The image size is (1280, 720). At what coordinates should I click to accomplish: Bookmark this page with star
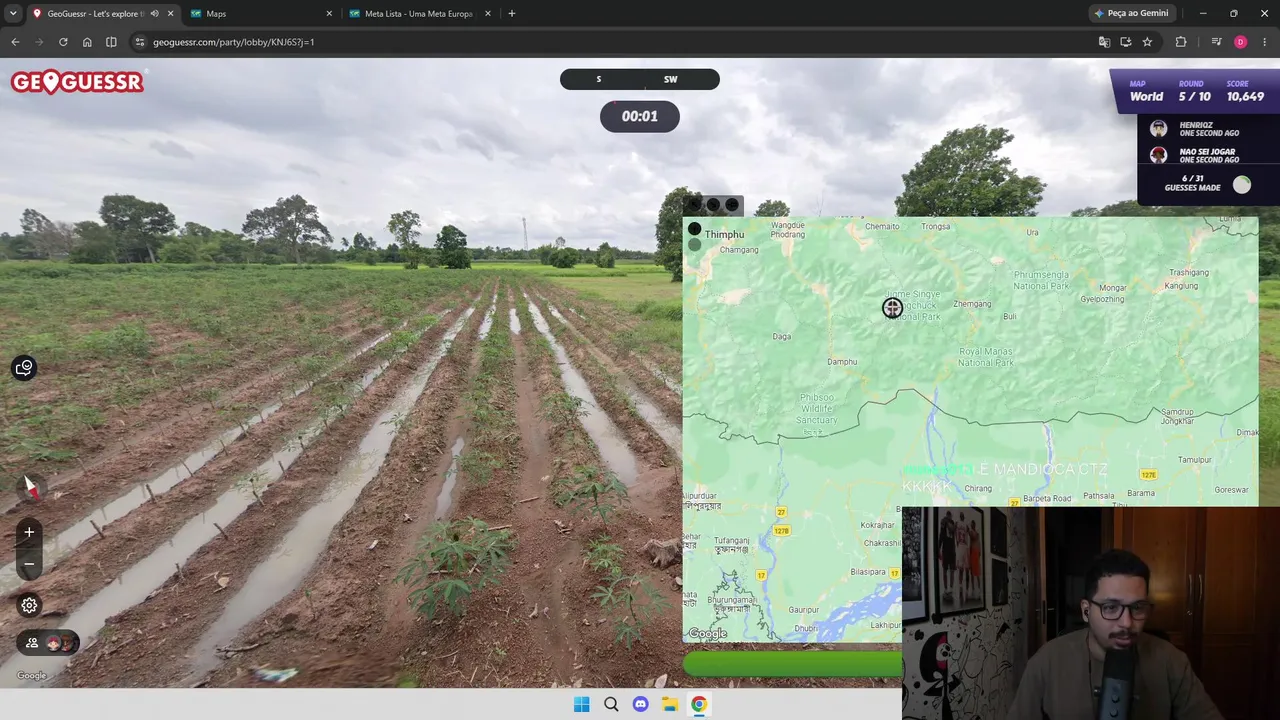pos(1148,42)
